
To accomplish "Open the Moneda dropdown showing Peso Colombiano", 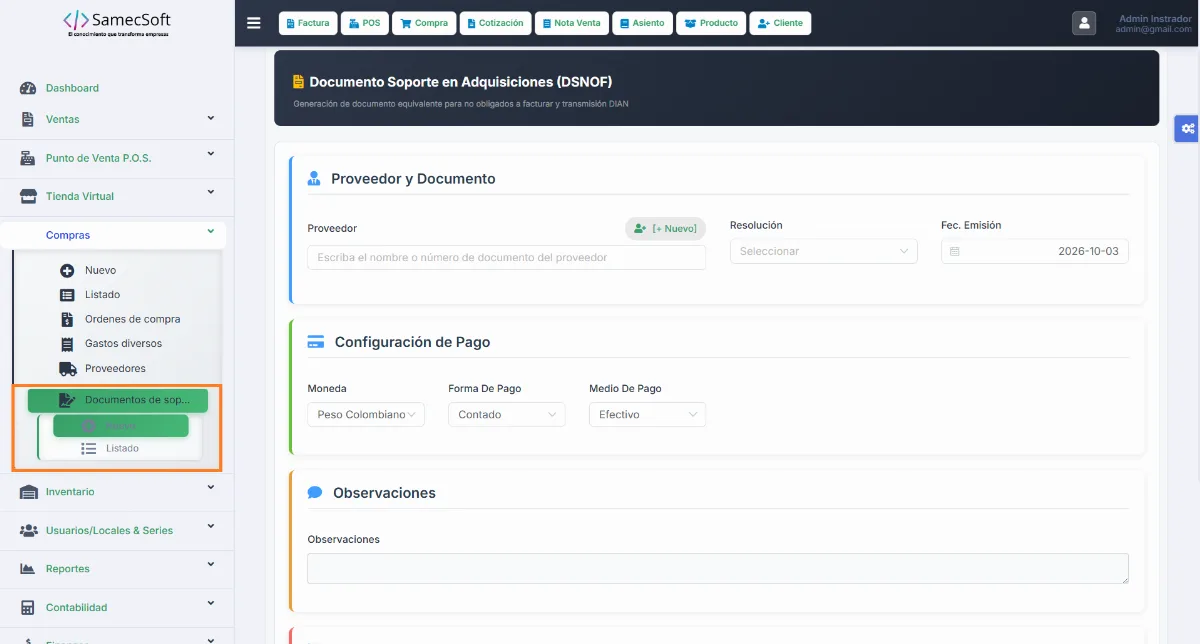I will tap(366, 414).
